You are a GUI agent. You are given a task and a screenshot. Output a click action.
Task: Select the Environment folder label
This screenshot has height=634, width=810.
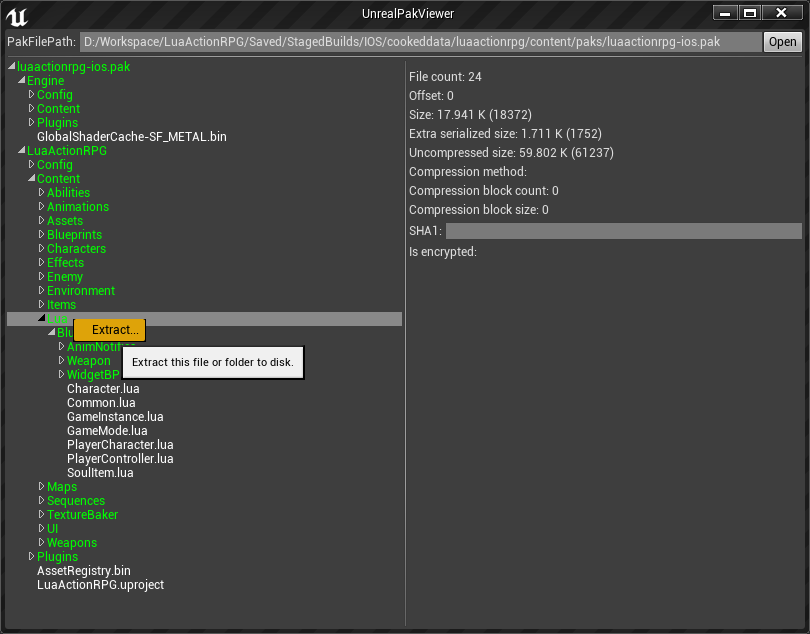point(81,290)
